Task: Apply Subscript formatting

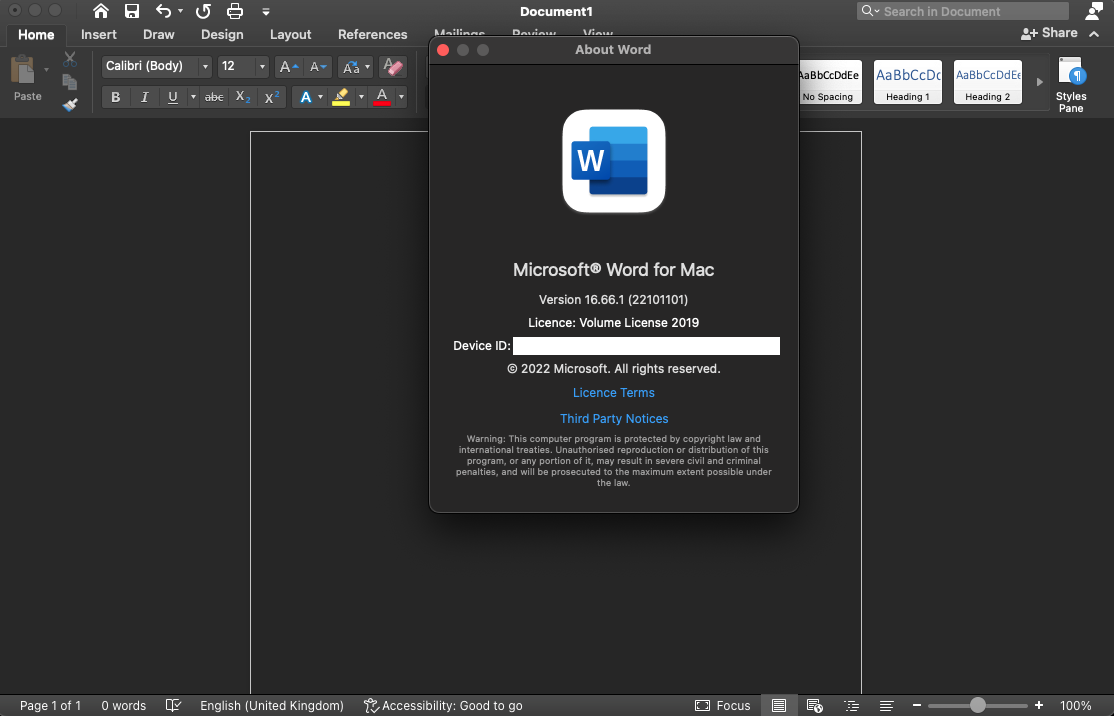Action: (x=243, y=97)
